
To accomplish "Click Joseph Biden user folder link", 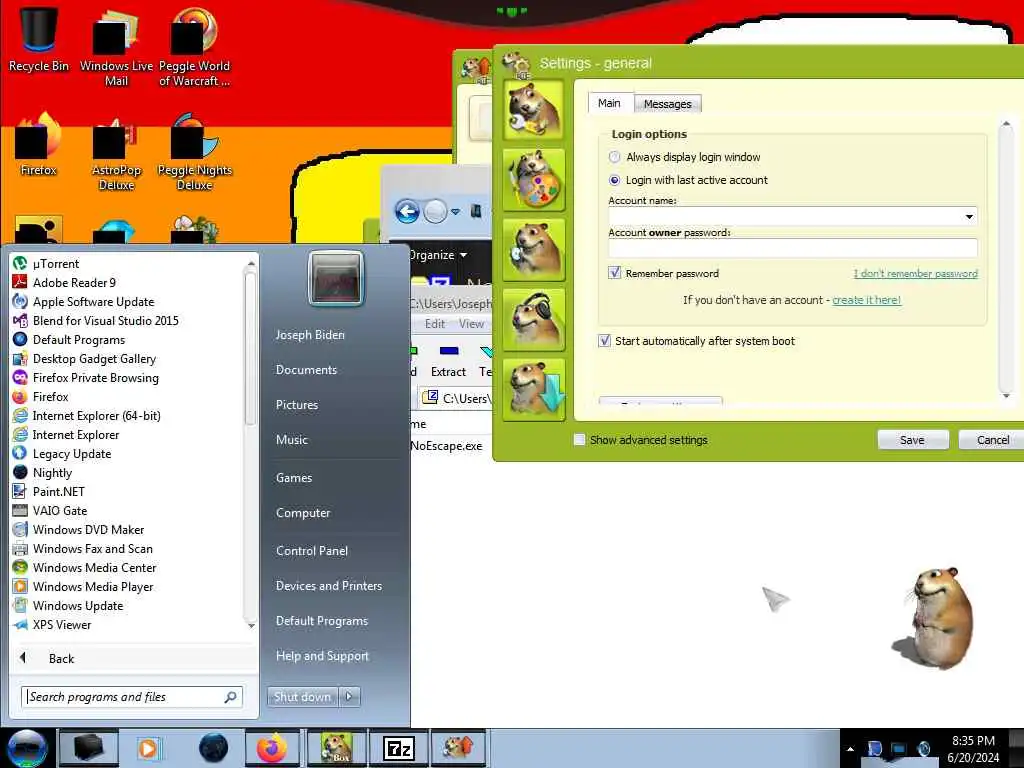I will (310, 335).
